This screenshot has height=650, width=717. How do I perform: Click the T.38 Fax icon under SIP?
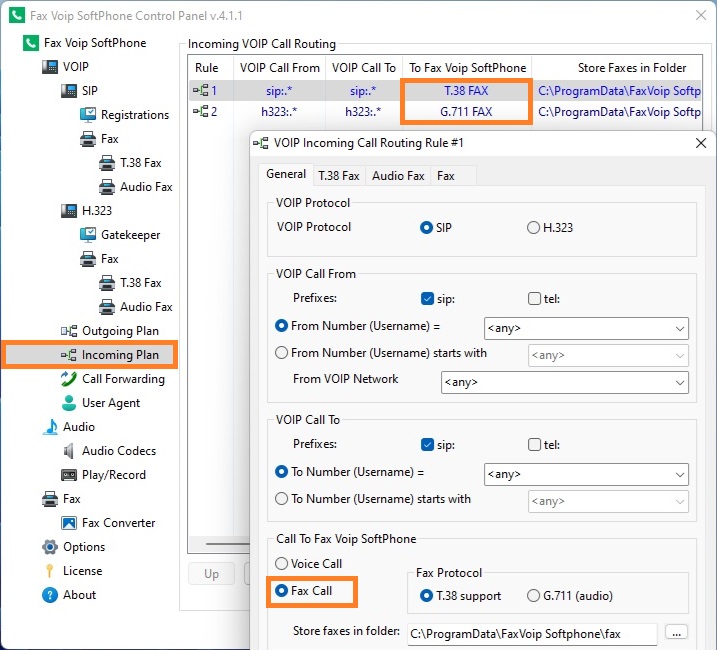click(x=107, y=163)
